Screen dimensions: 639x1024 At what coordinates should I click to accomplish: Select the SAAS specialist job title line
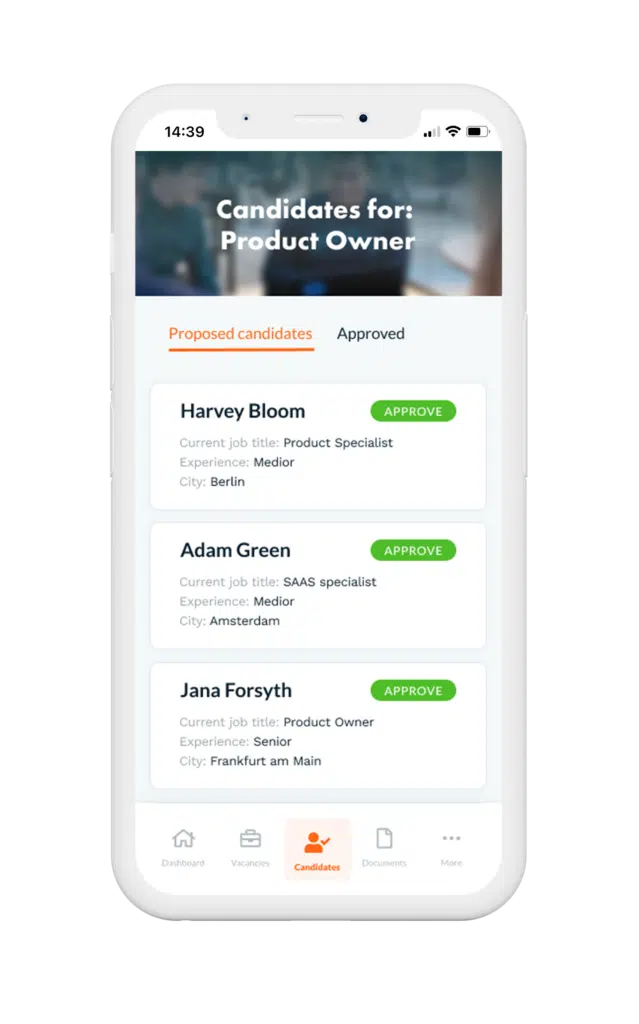[278, 582]
